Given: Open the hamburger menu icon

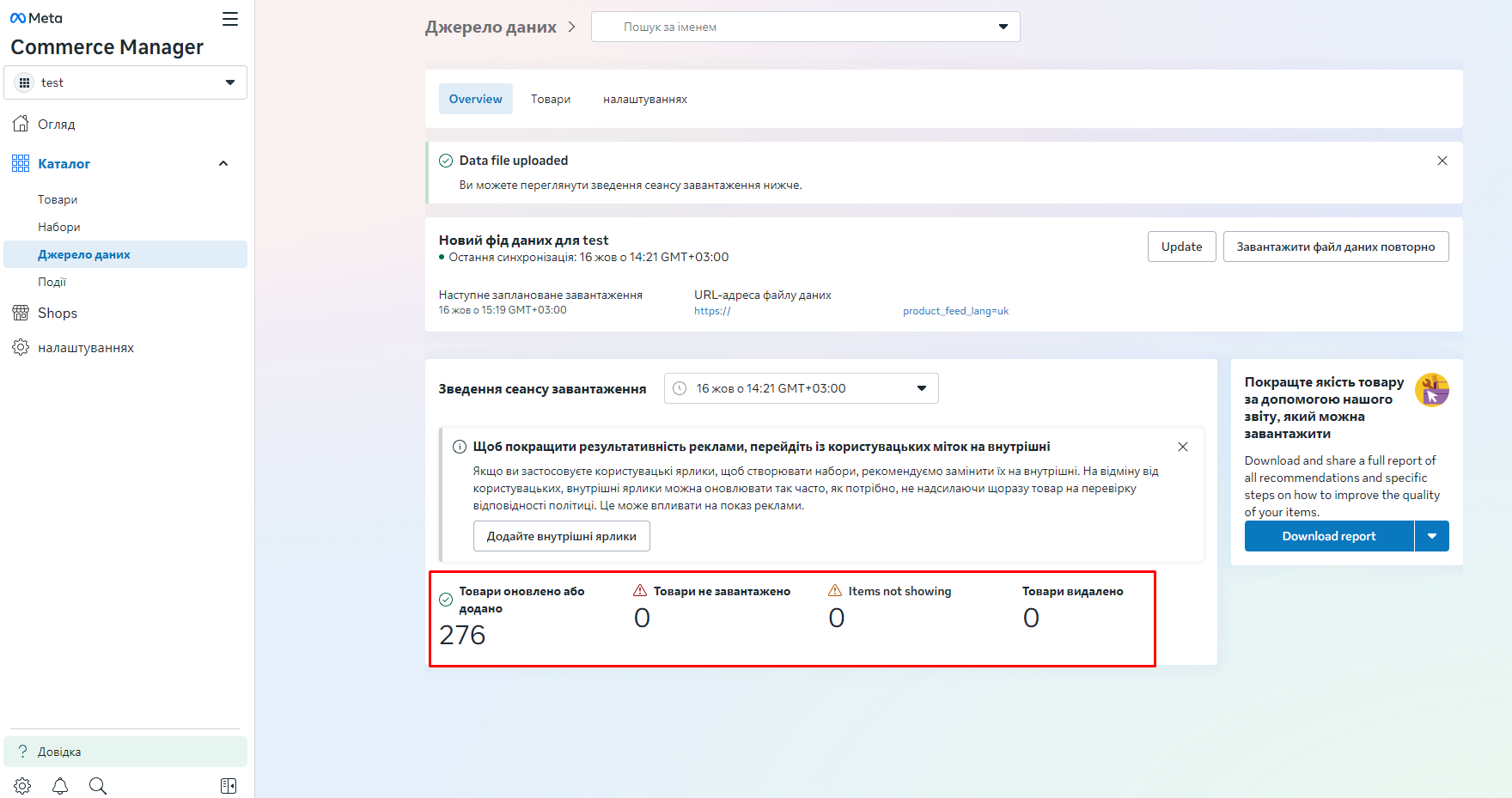Looking at the screenshot, I should click(x=230, y=19).
